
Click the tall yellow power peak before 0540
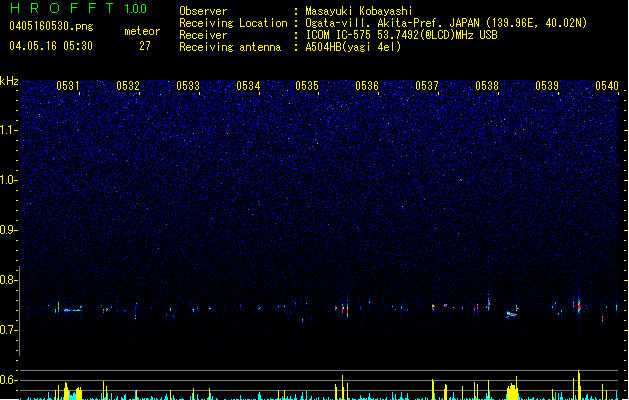tap(579, 385)
